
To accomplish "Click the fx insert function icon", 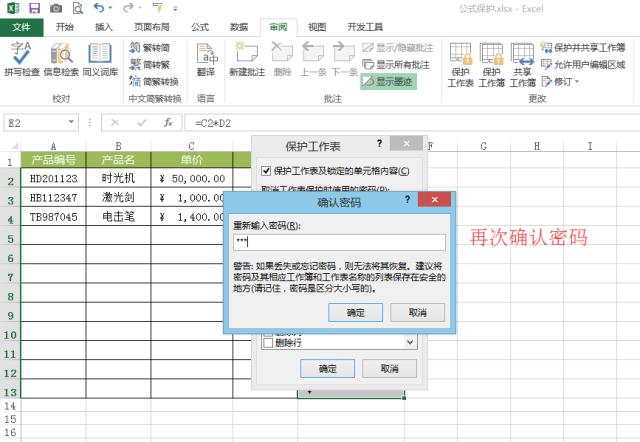I will (168, 123).
